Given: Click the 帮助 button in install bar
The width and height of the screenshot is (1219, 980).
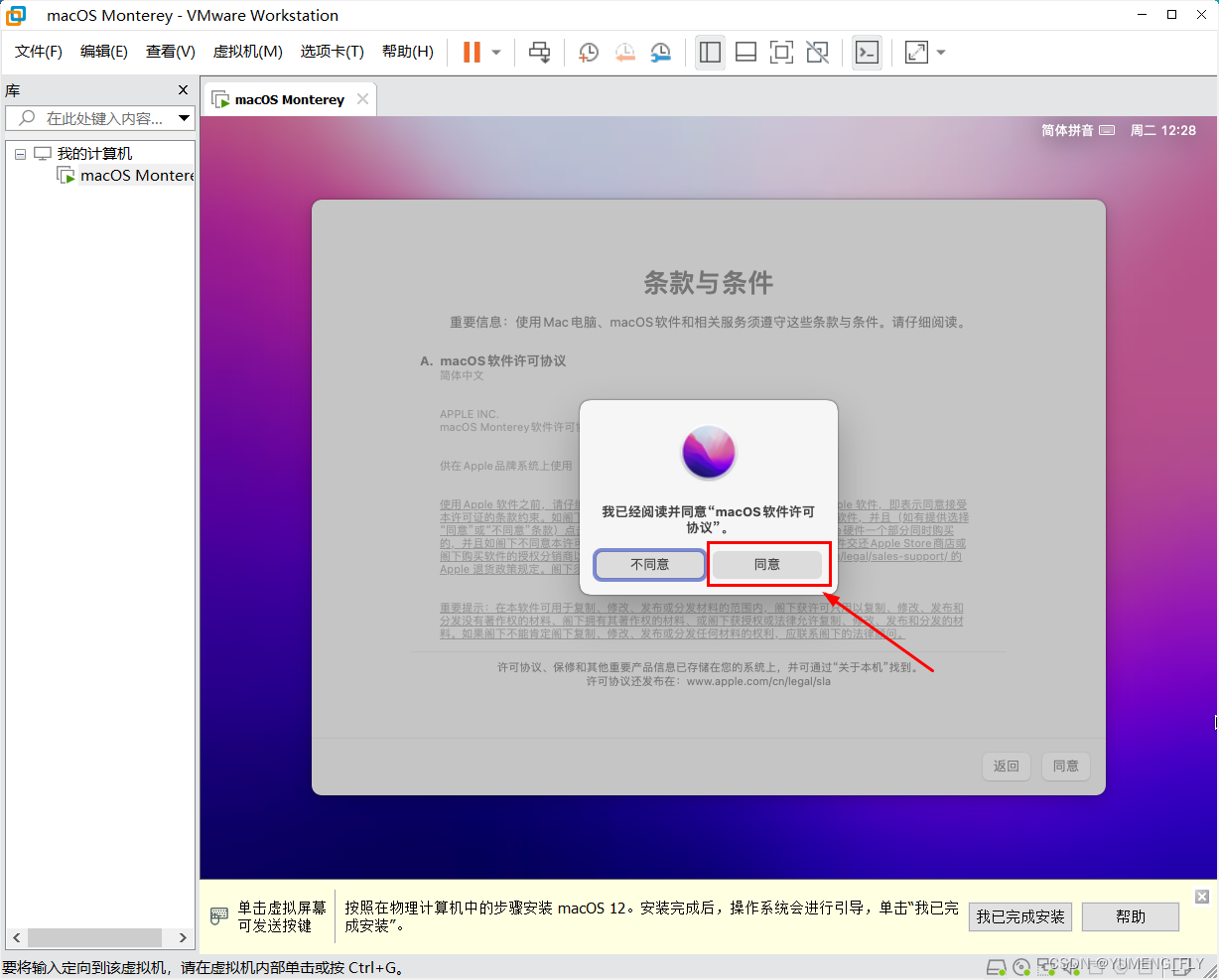Looking at the screenshot, I should [x=1131, y=916].
